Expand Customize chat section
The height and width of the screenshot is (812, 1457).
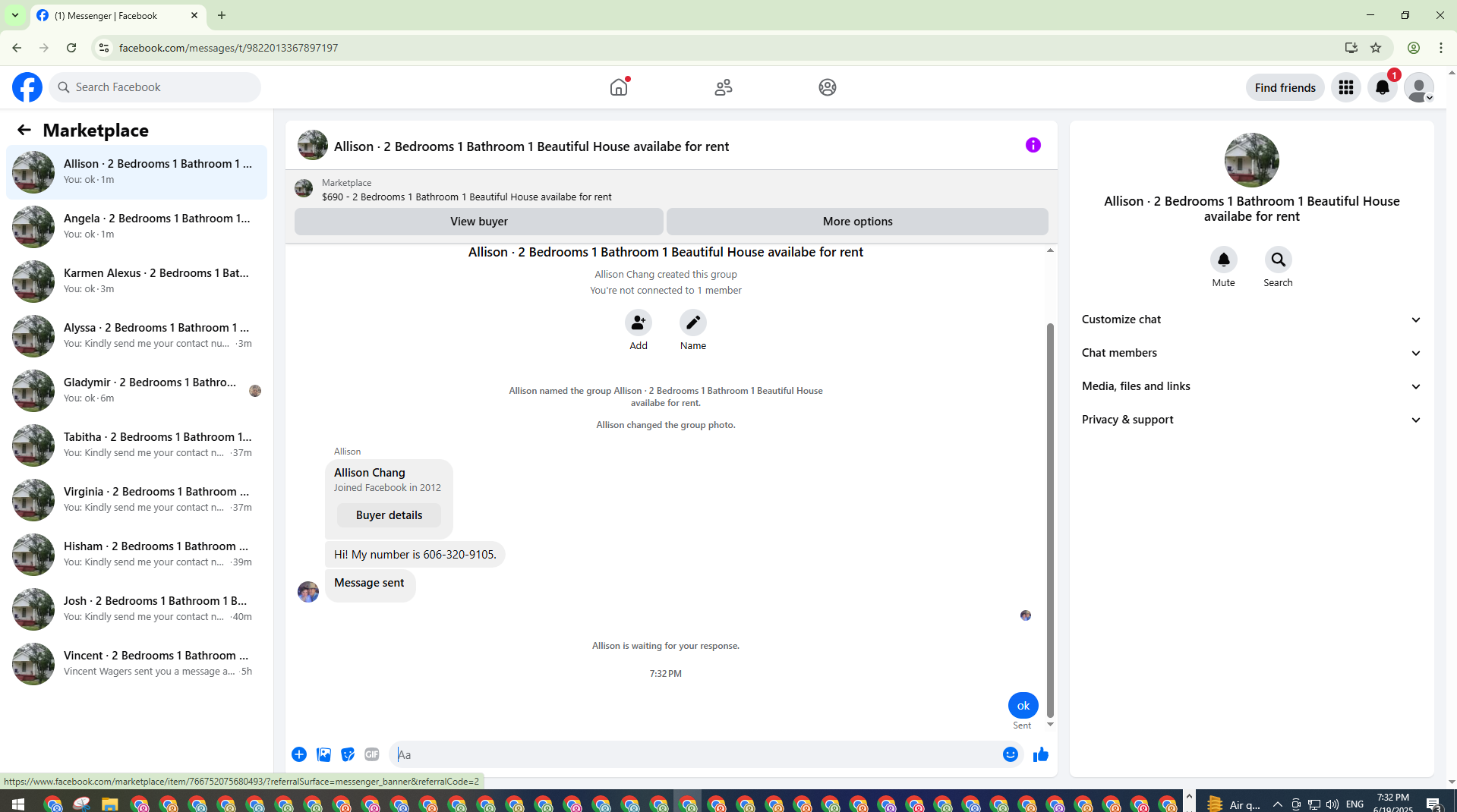(1252, 319)
